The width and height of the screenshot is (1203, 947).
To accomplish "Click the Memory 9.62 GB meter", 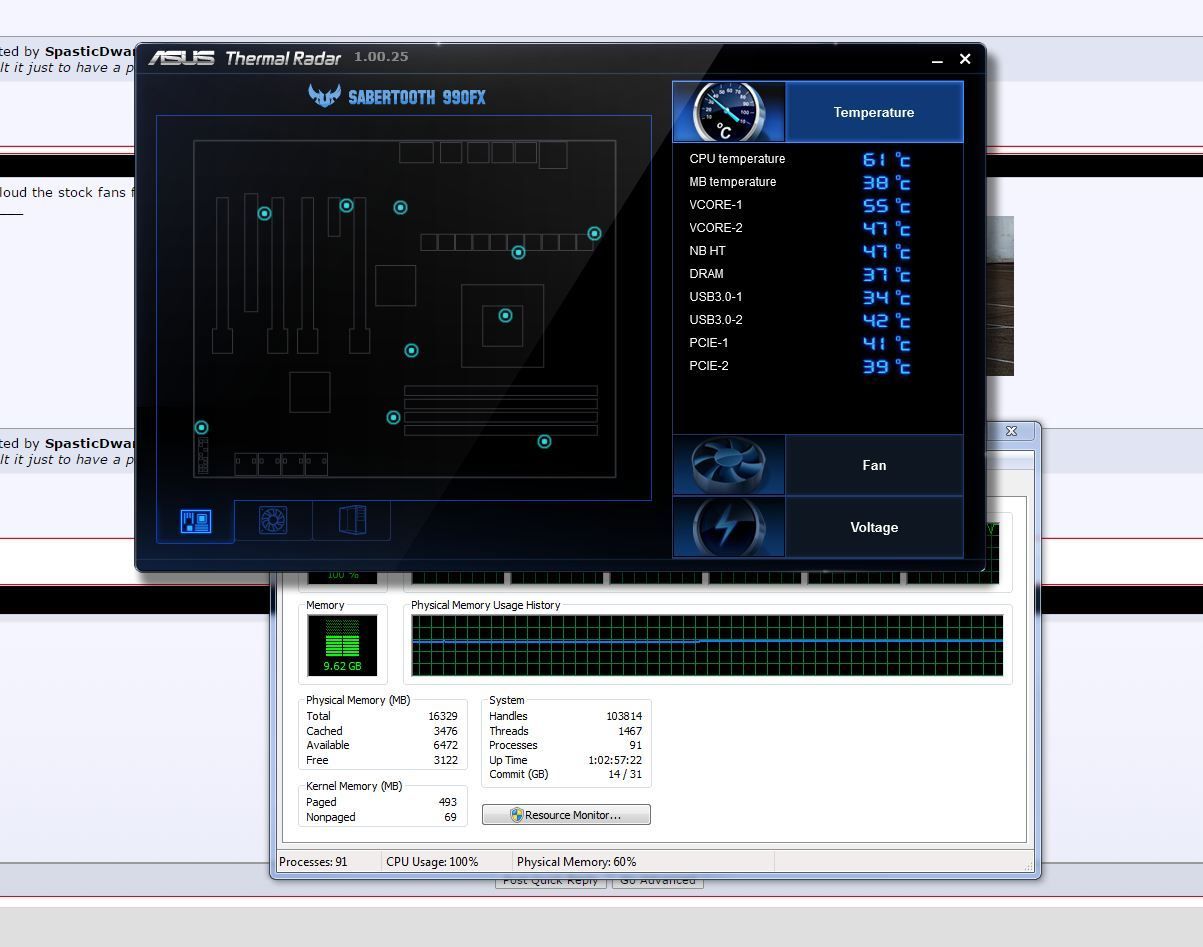I will tap(342, 645).
